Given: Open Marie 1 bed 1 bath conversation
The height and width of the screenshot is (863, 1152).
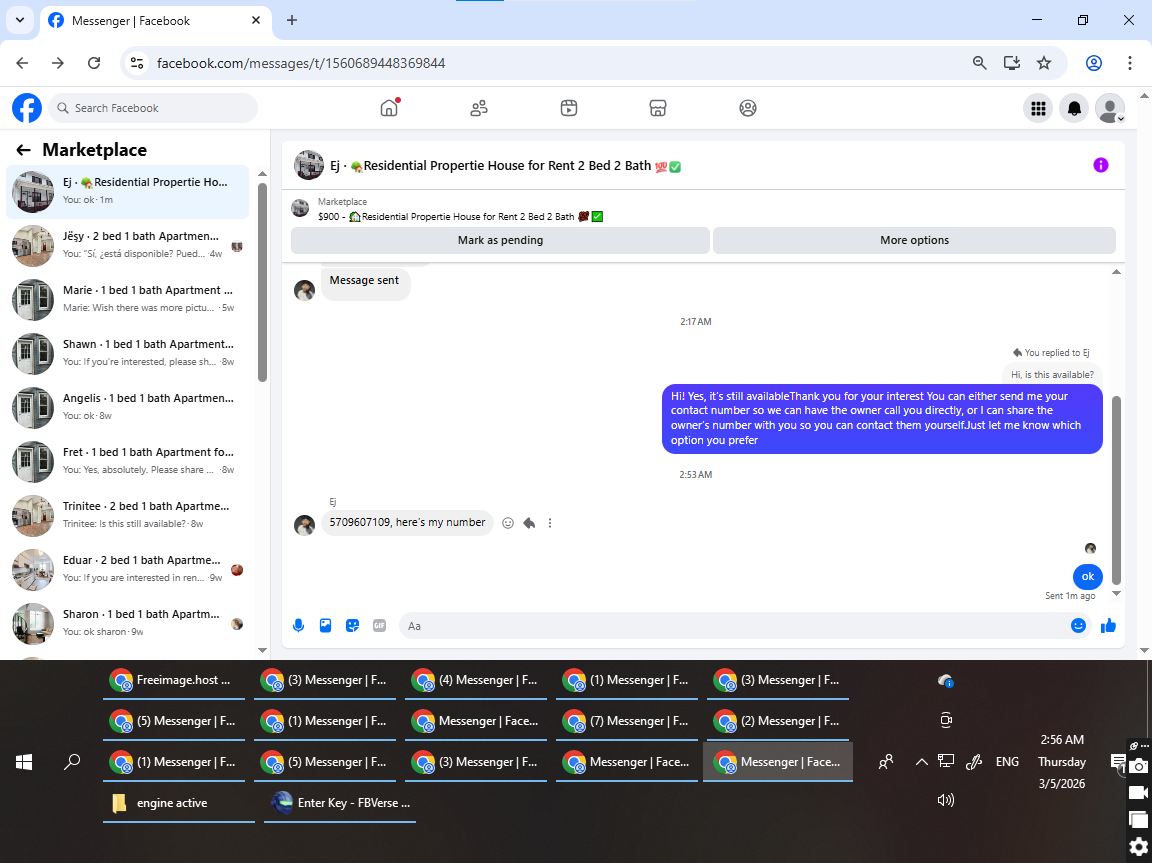Looking at the screenshot, I should (x=128, y=299).
